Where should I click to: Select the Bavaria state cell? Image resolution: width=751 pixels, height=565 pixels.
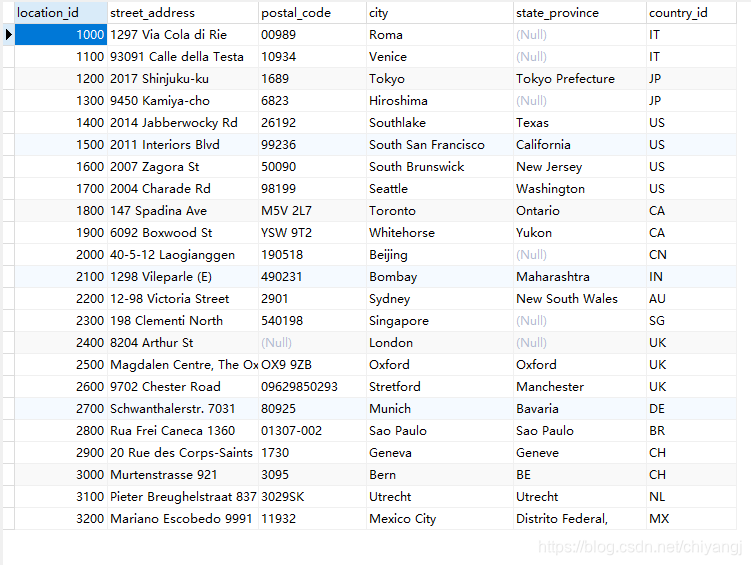(x=580, y=409)
